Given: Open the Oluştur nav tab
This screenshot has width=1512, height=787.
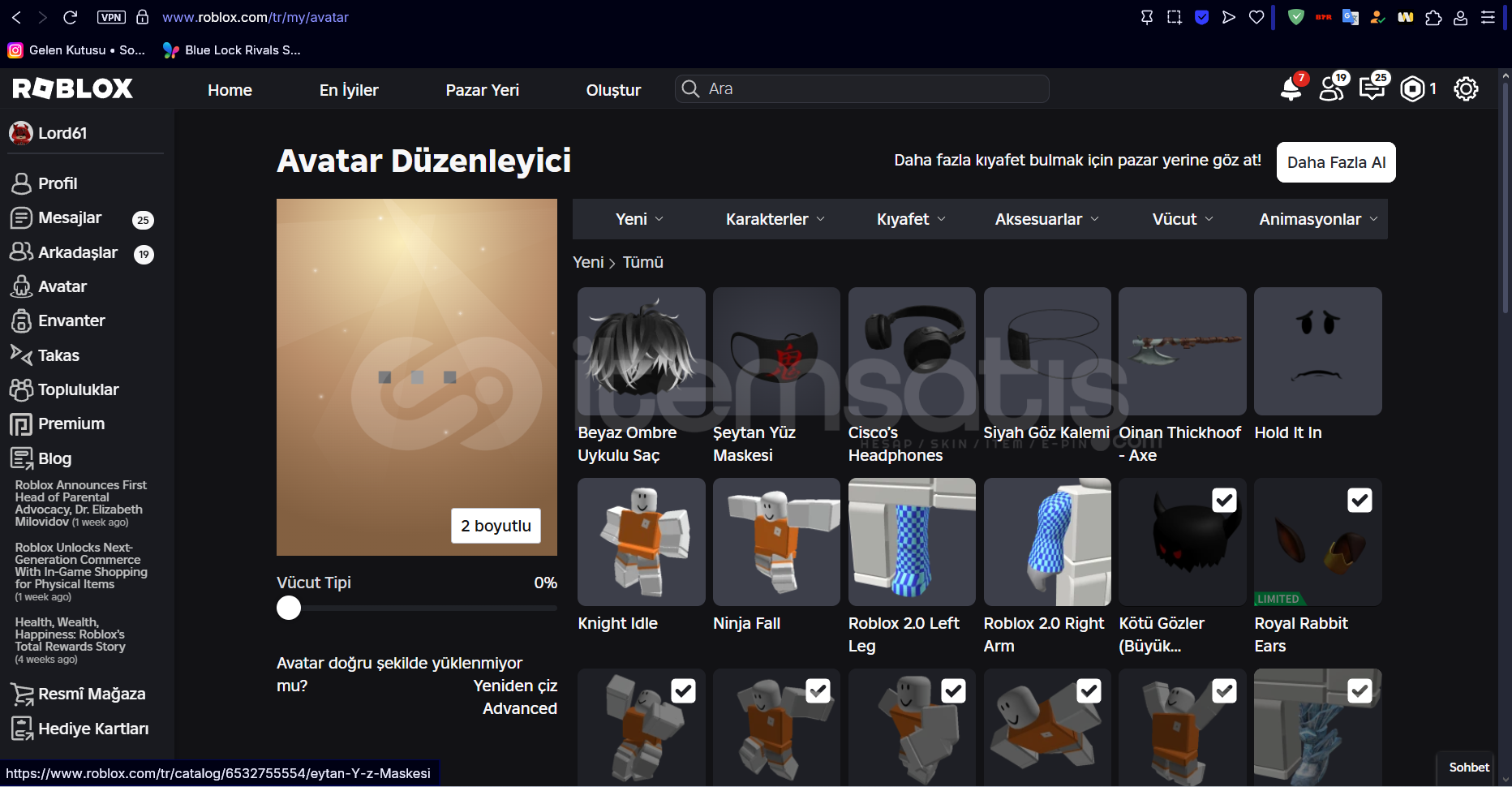Looking at the screenshot, I should coord(613,90).
